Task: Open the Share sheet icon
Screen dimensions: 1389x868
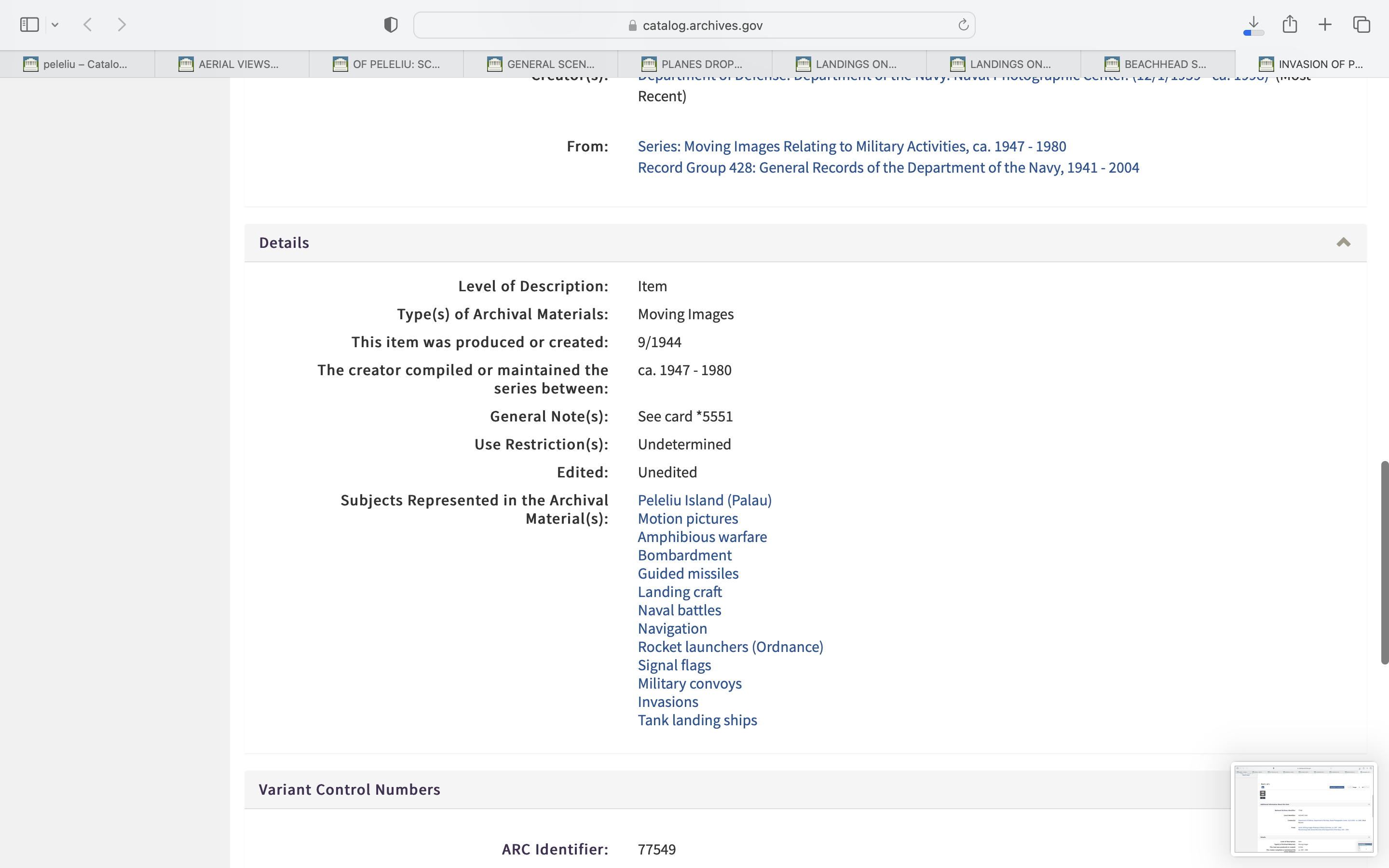Action: 1290,25
